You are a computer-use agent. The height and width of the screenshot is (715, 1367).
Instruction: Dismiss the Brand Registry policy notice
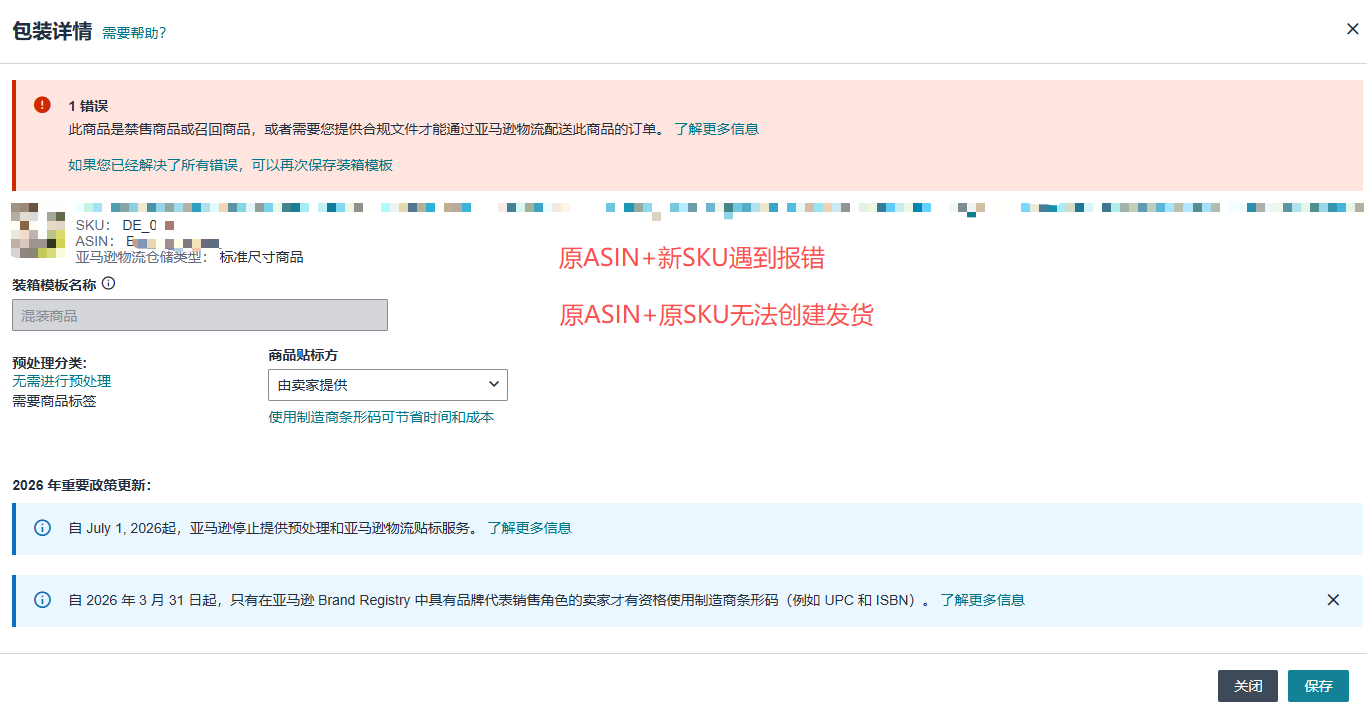tap(1333, 600)
